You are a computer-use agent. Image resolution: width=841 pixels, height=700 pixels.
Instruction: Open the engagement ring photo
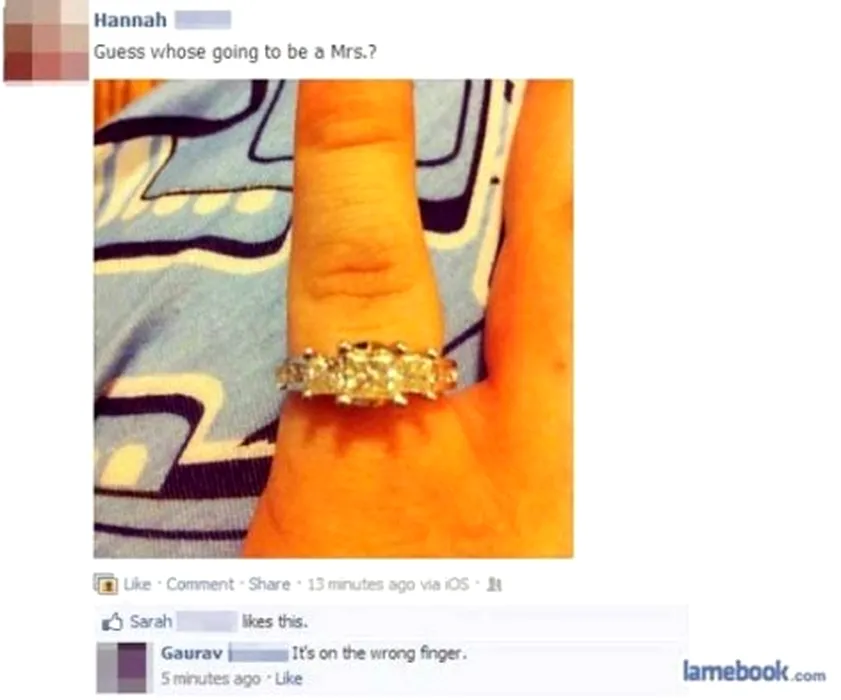(333, 319)
